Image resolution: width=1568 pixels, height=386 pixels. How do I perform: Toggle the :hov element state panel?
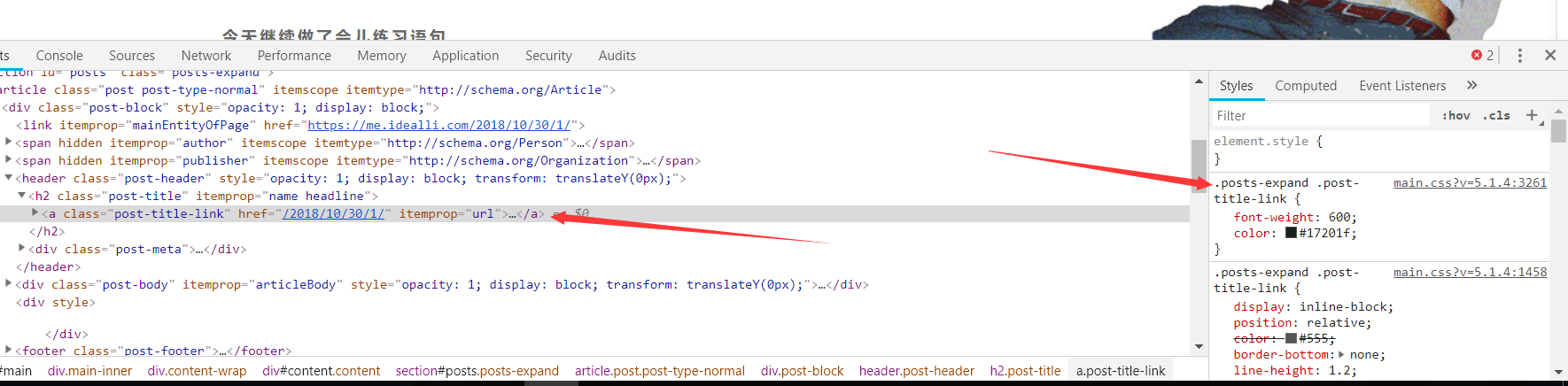[x=1455, y=115]
